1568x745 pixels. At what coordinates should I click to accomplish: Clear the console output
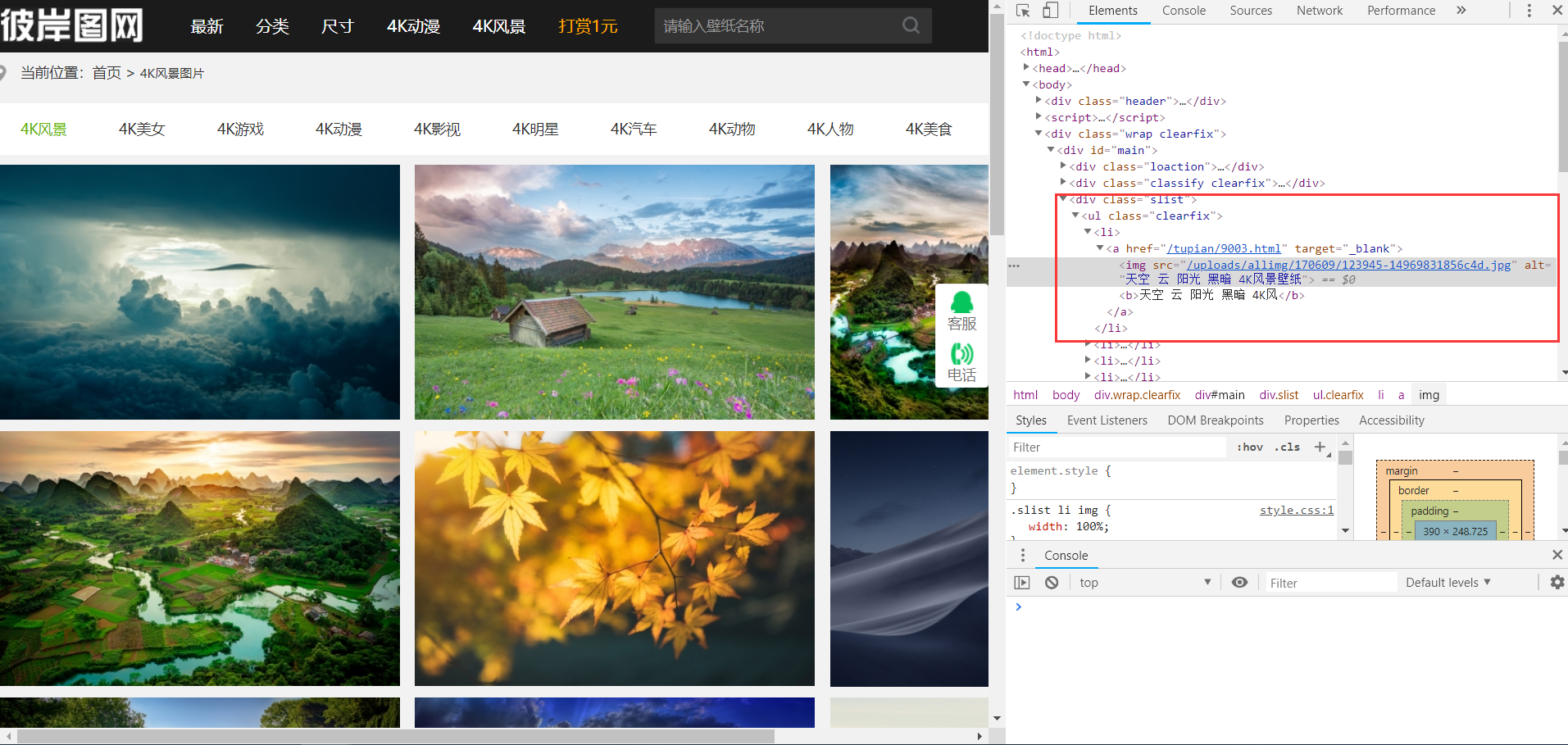click(x=1051, y=582)
